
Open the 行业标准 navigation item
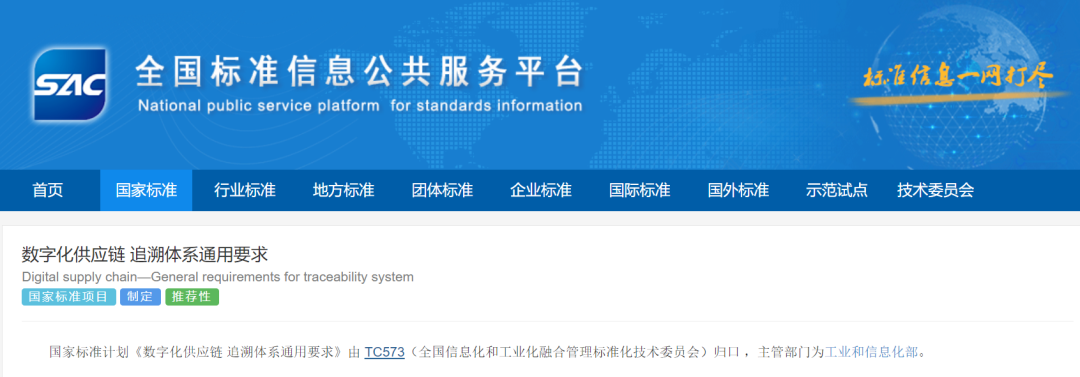click(x=245, y=191)
